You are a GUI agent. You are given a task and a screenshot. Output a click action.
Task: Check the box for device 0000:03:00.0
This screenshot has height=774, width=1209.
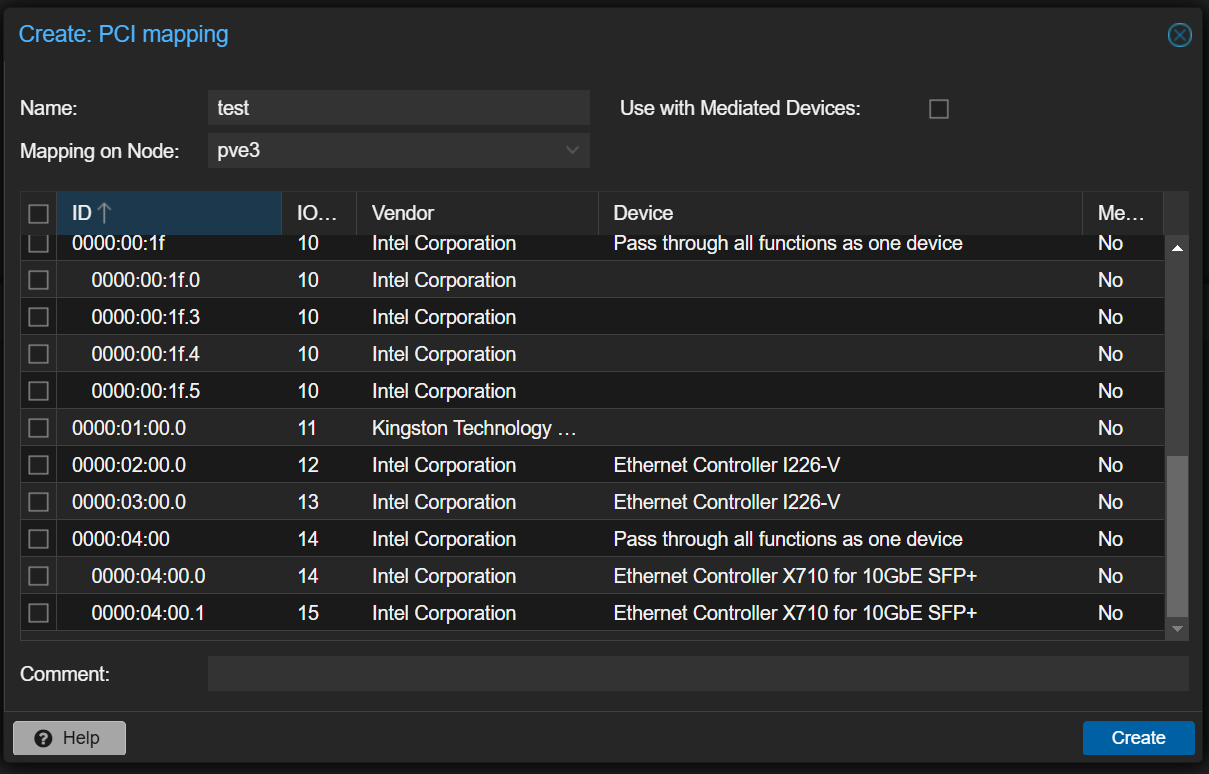pos(38,502)
